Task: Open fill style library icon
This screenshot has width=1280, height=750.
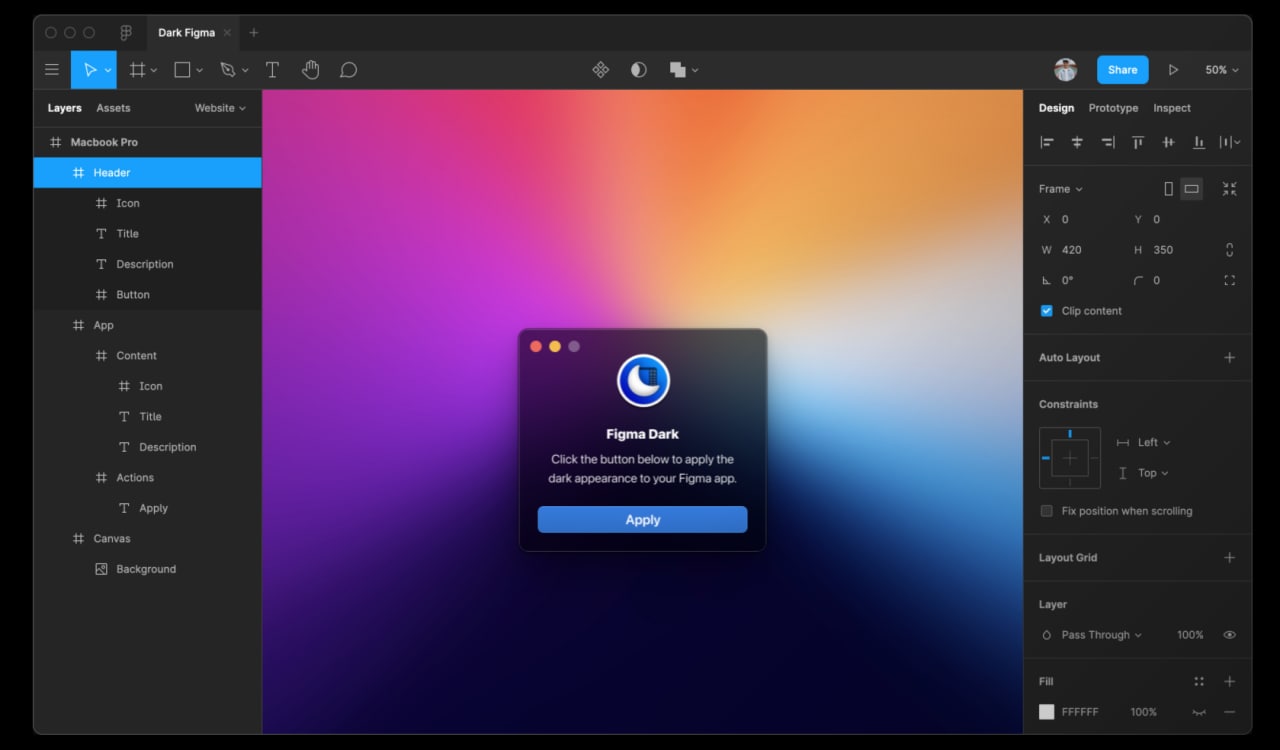Action: (x=1199, y=682)
